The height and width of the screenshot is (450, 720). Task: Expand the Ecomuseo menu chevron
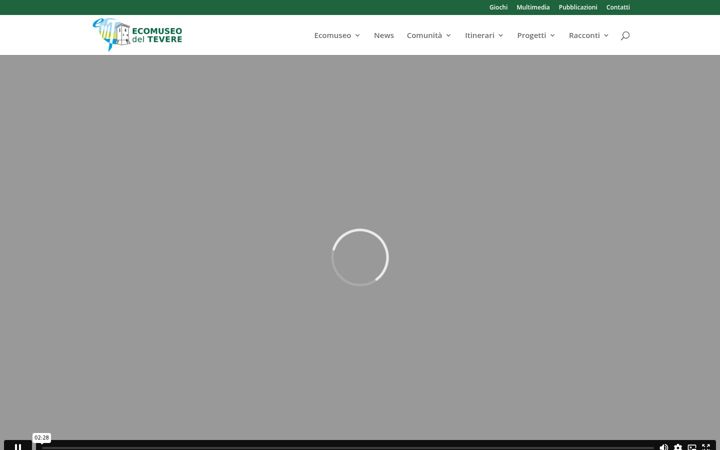[x=357, y=35]
